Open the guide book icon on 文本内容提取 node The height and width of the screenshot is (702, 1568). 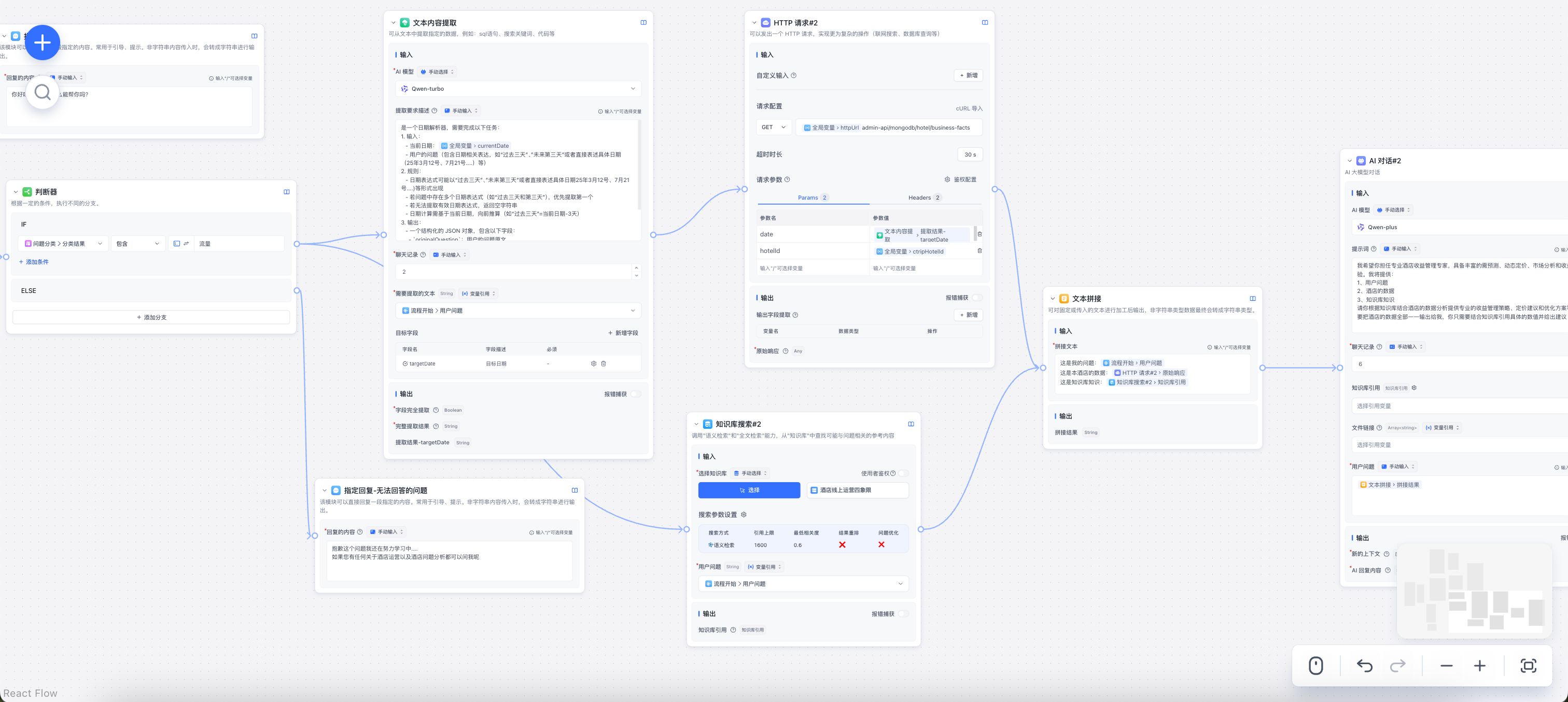tap(643, 22)
